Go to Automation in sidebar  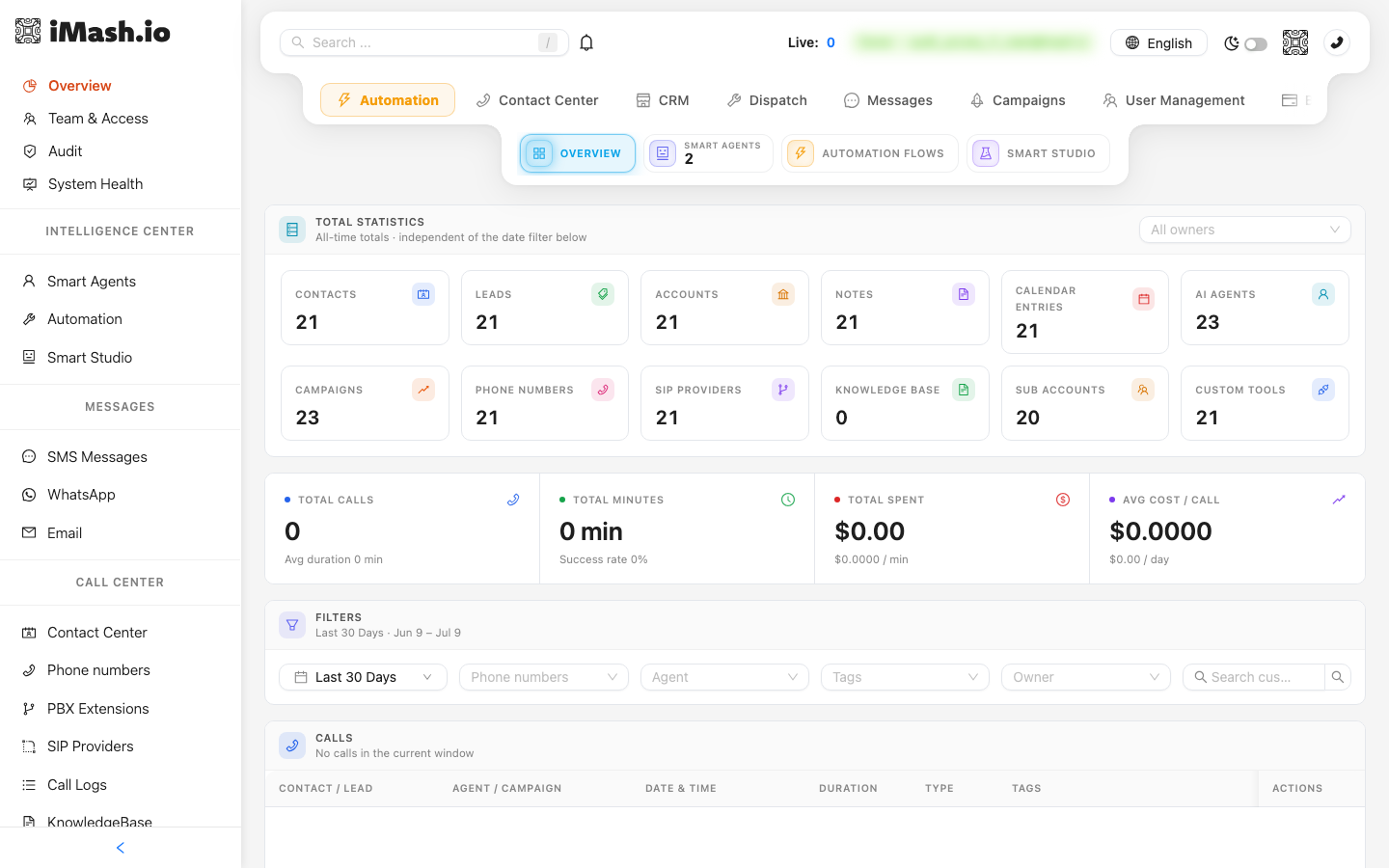coord(85,318)
